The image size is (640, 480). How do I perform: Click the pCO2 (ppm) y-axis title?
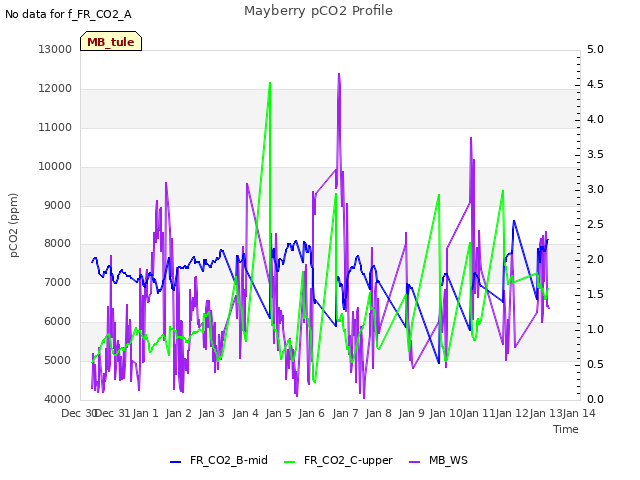(x=14, y=225)
